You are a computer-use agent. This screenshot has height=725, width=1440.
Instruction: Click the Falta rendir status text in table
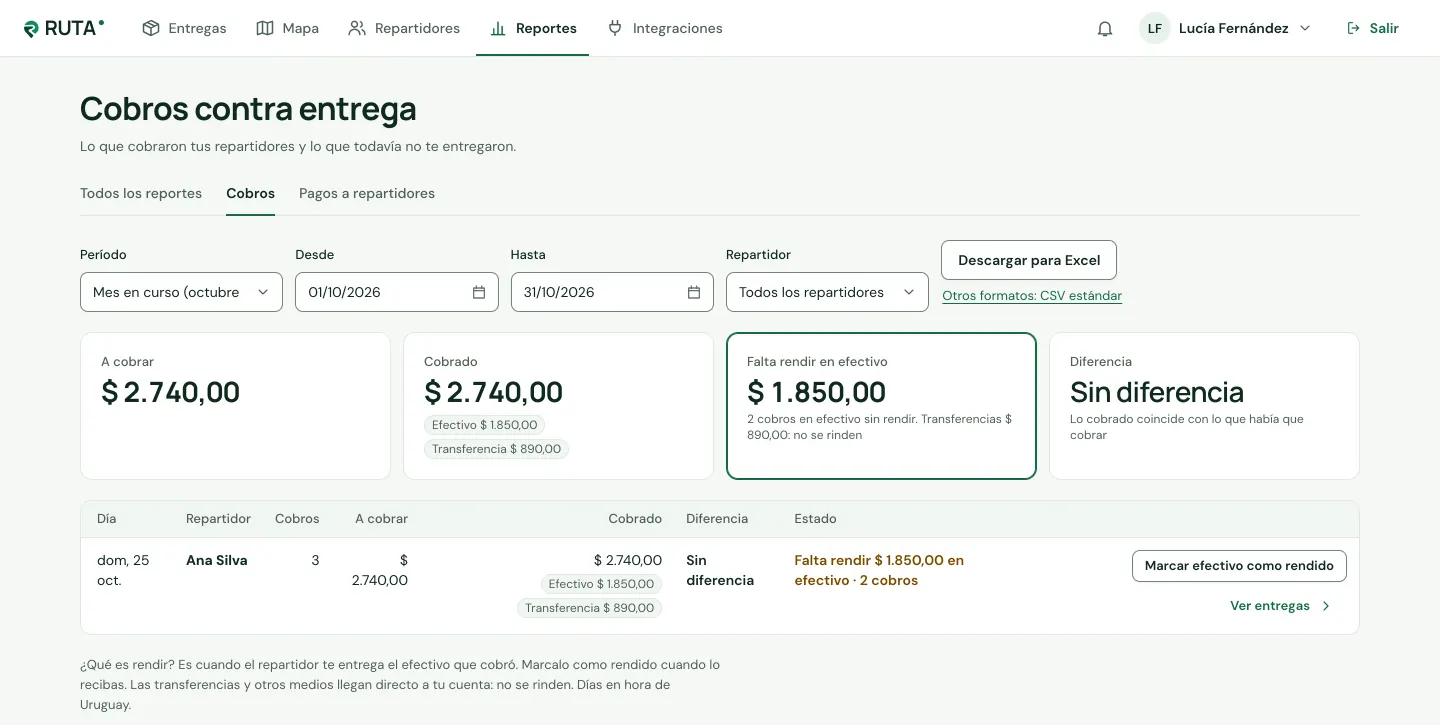pos(879,570)
